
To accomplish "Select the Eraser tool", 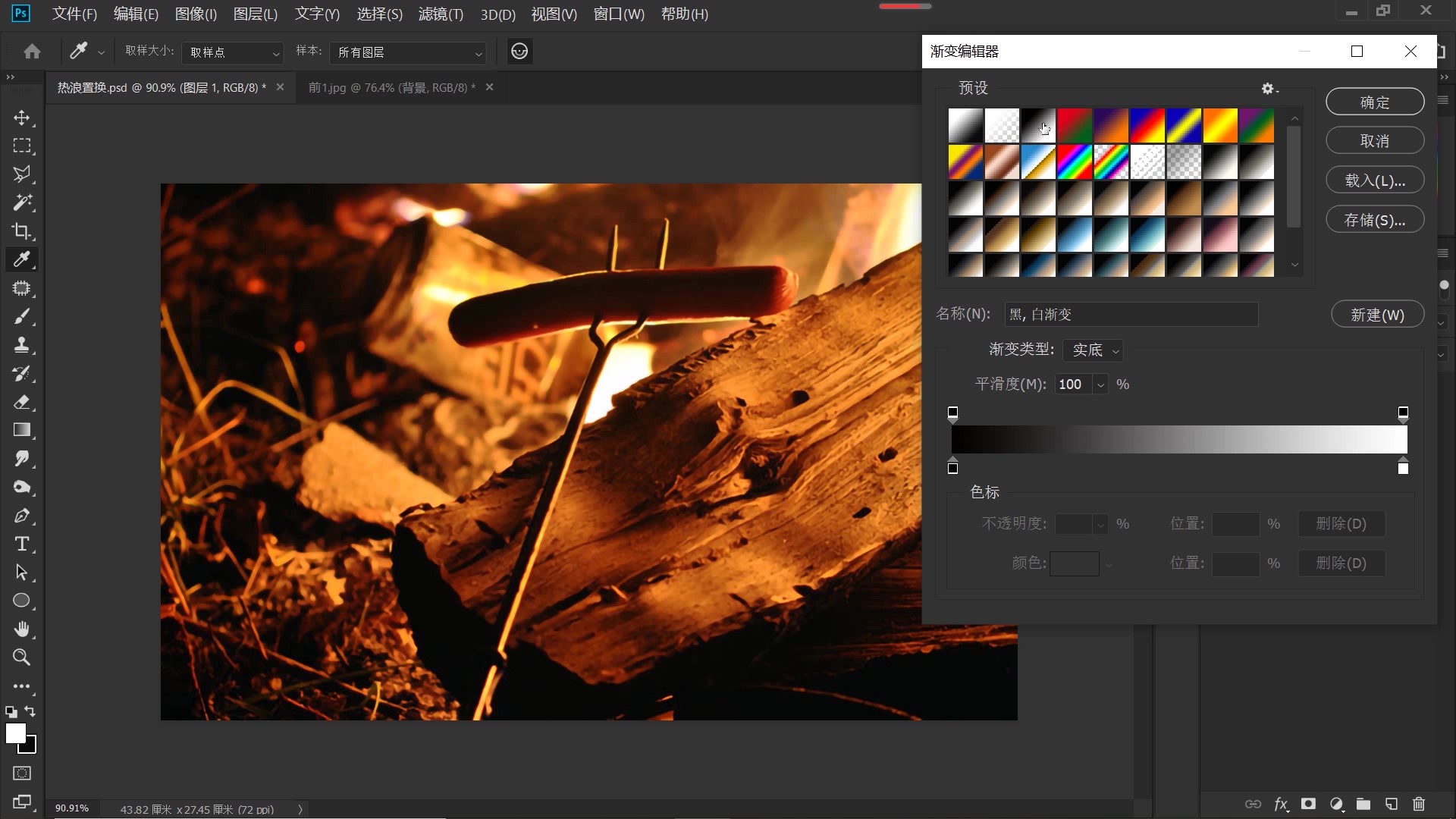I will pyautogui.click(x=21, y=402).
